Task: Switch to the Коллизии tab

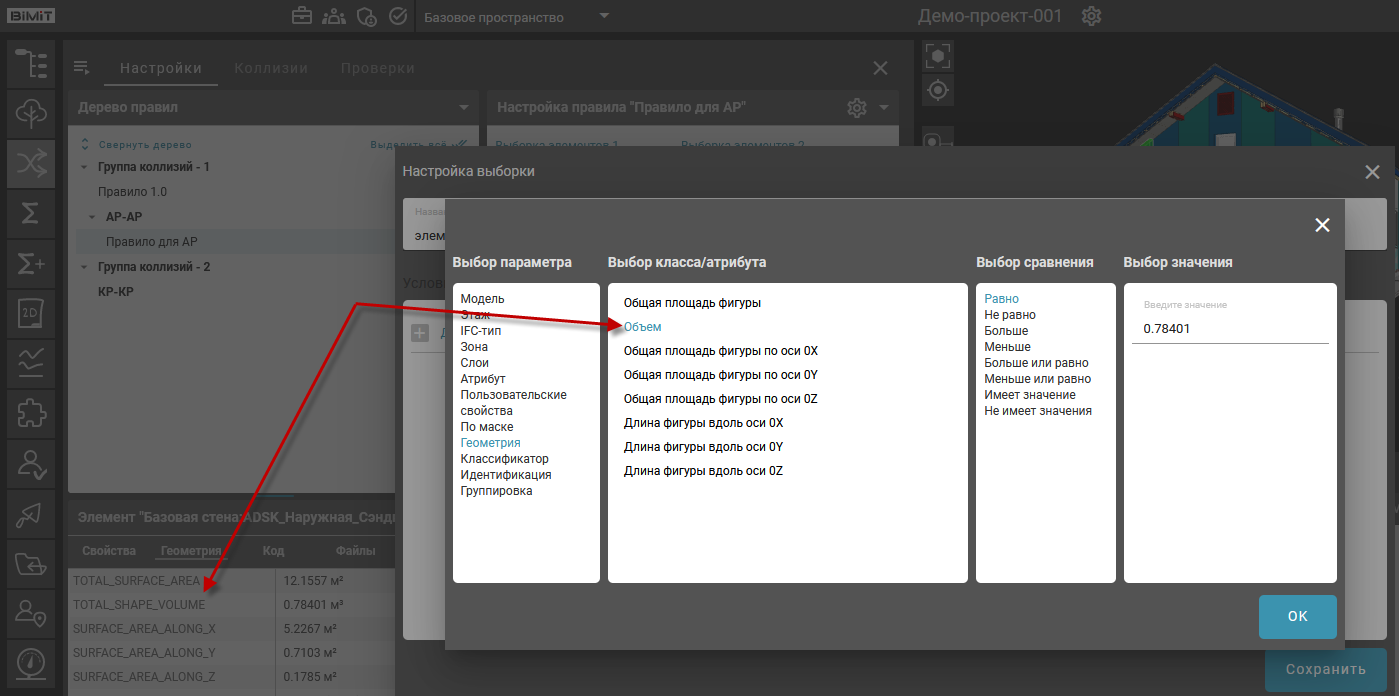Action: point(271,68)
